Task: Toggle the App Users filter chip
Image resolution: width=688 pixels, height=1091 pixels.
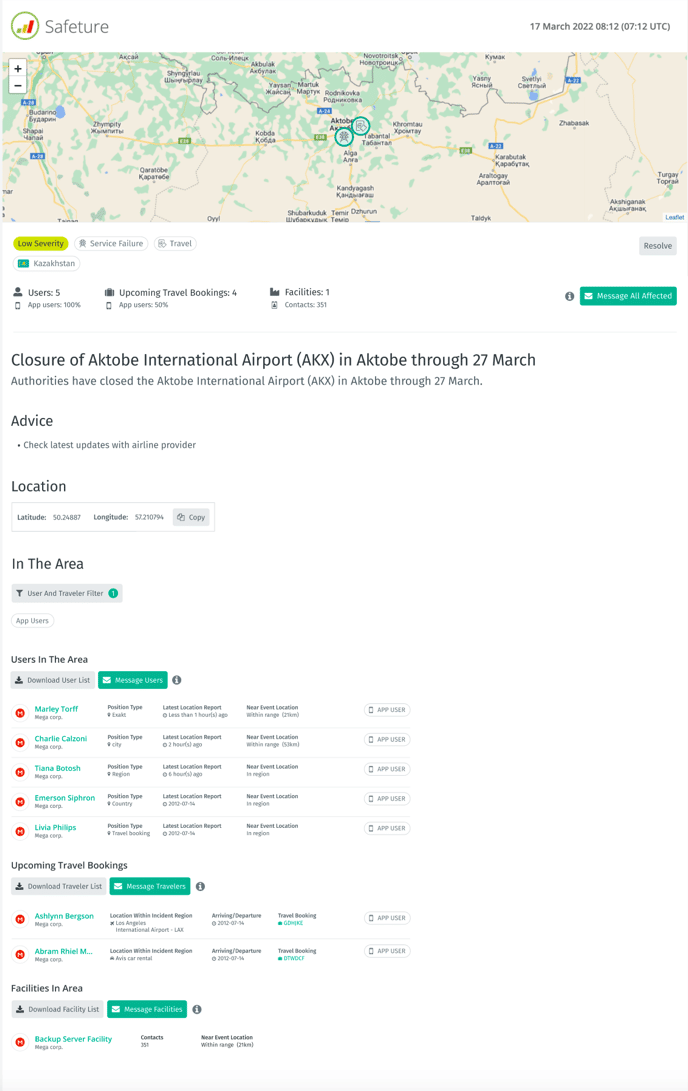Action: tap(32, 620)
